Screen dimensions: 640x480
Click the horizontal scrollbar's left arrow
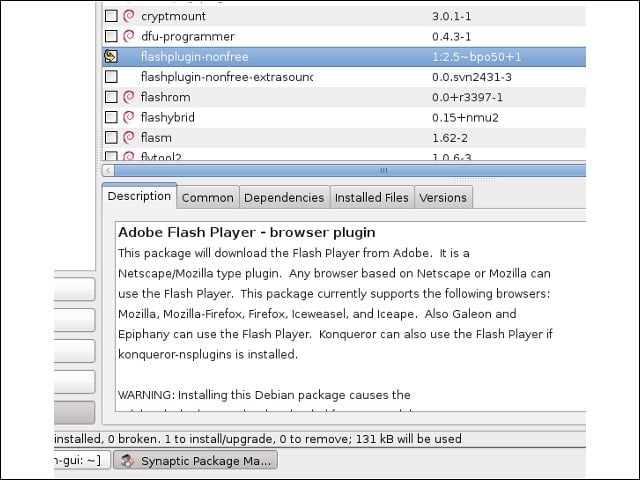[x=108, y=170]
